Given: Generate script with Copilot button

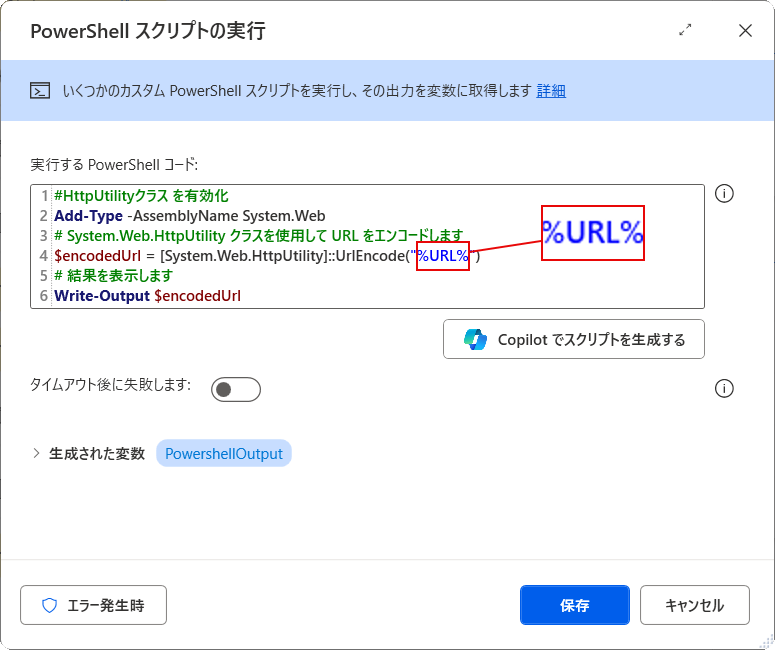Looking at the screenshot, I should pyautogui.click(x=573, y=339).
